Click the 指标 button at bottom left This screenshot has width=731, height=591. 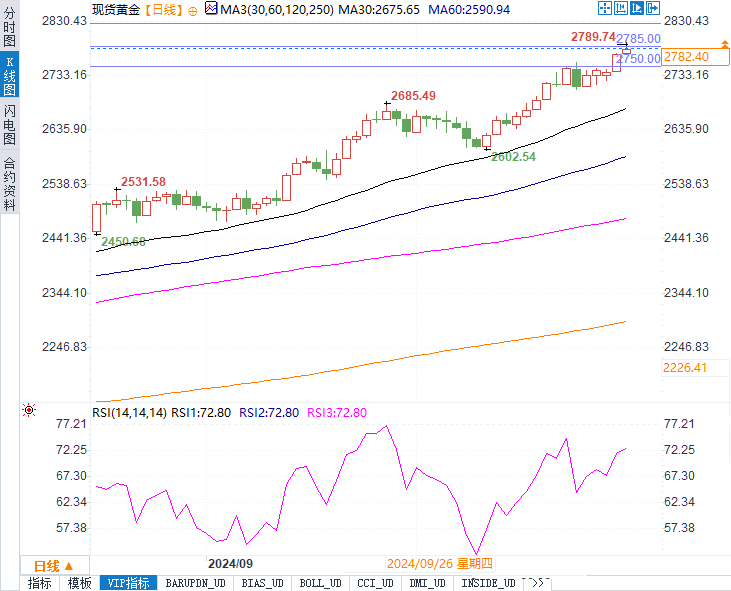point(40,583)
